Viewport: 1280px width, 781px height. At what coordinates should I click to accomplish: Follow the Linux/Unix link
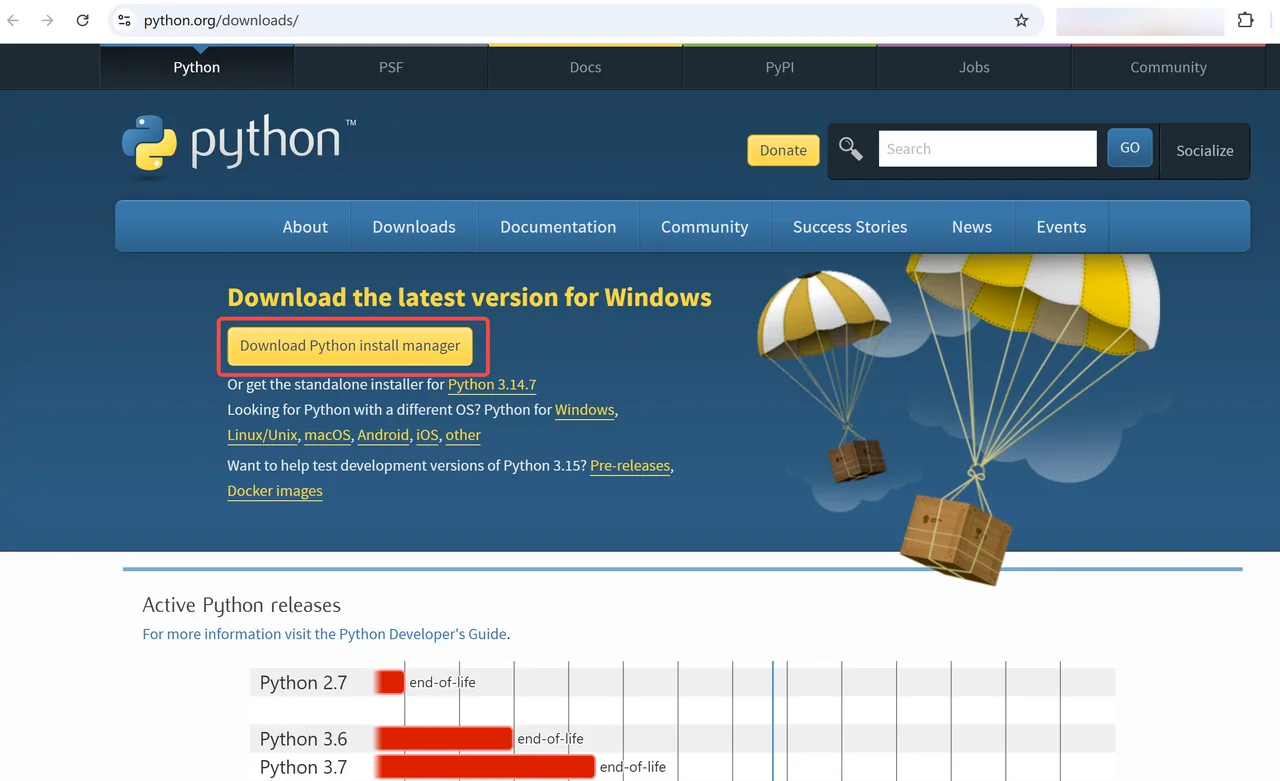coord(262,435)
